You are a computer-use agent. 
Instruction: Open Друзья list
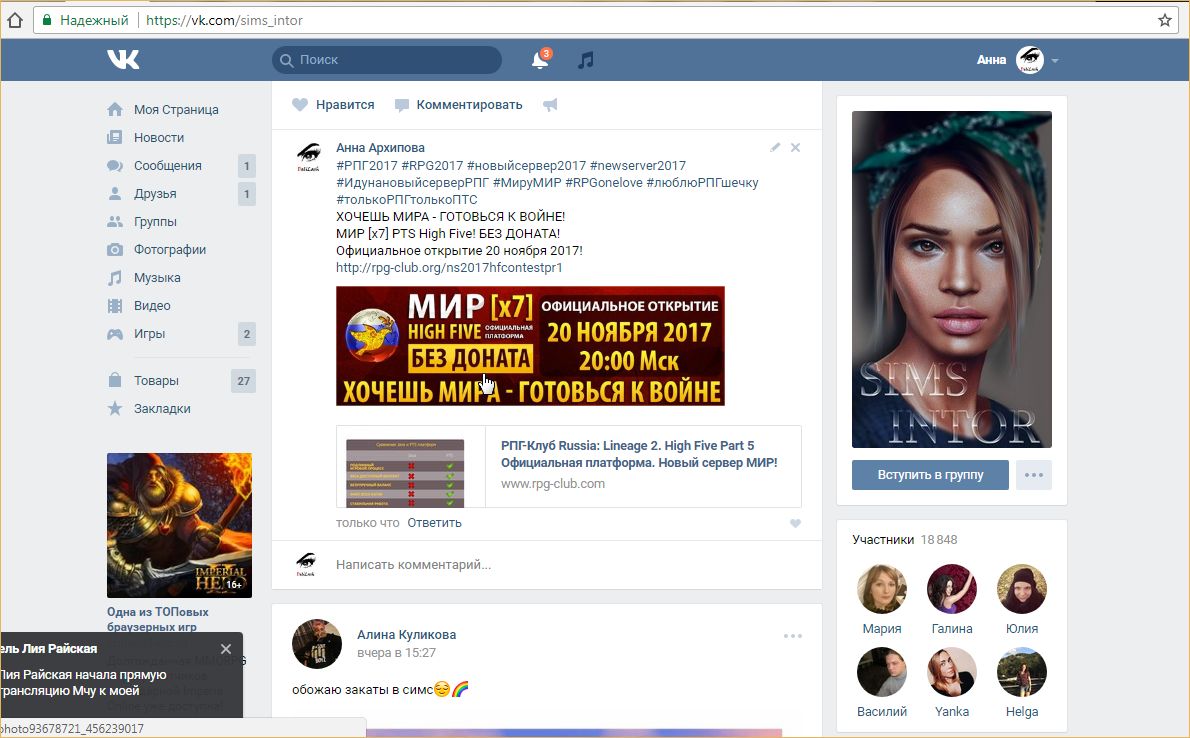[155, 194]
